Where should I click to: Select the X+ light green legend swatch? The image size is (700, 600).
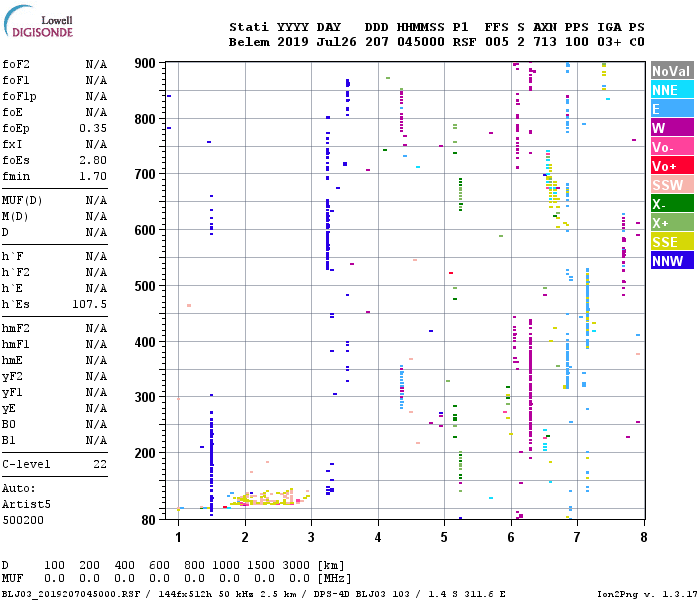coord(672,223)
